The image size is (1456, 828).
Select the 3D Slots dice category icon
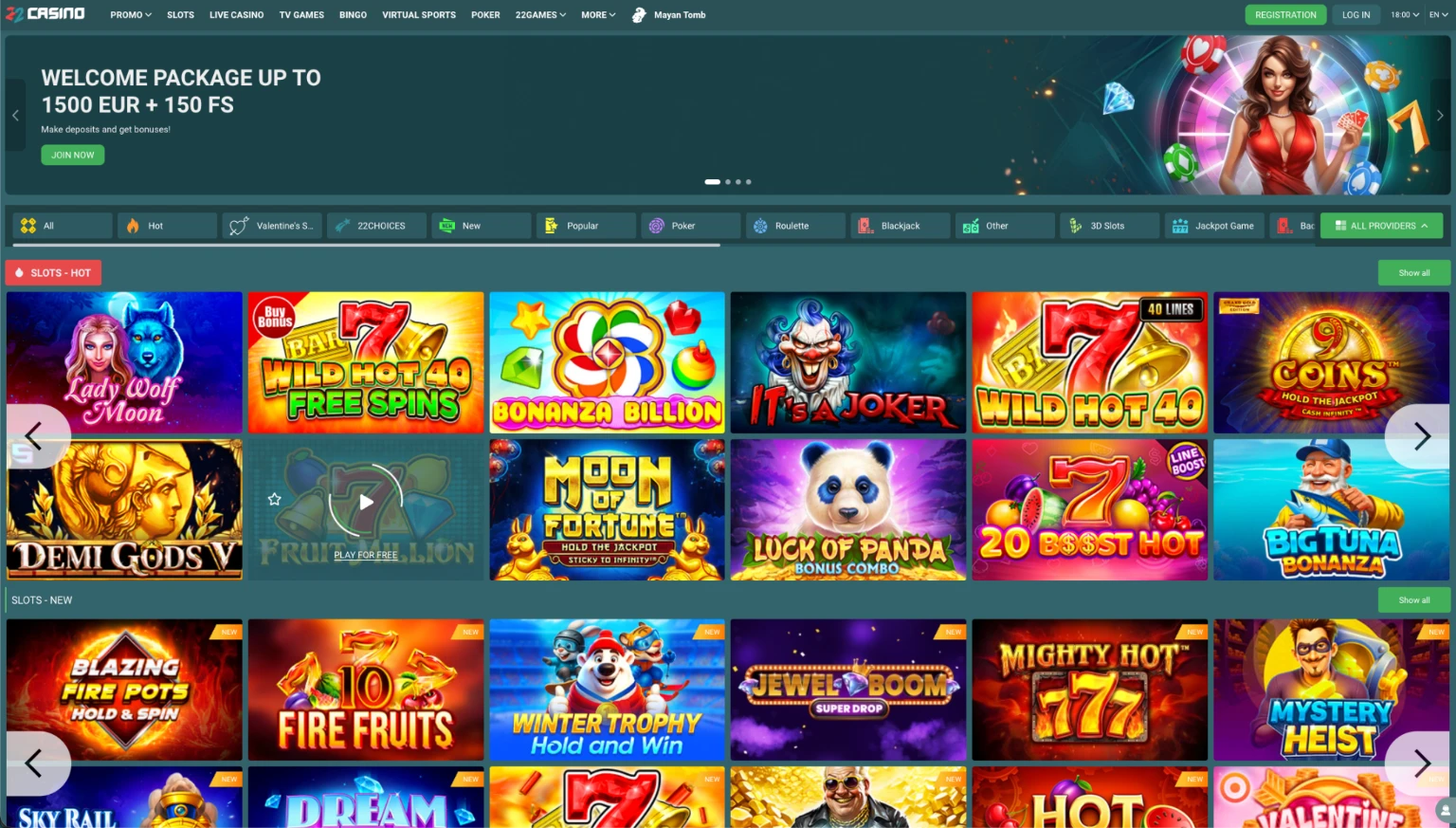[x=1075, y=225]
